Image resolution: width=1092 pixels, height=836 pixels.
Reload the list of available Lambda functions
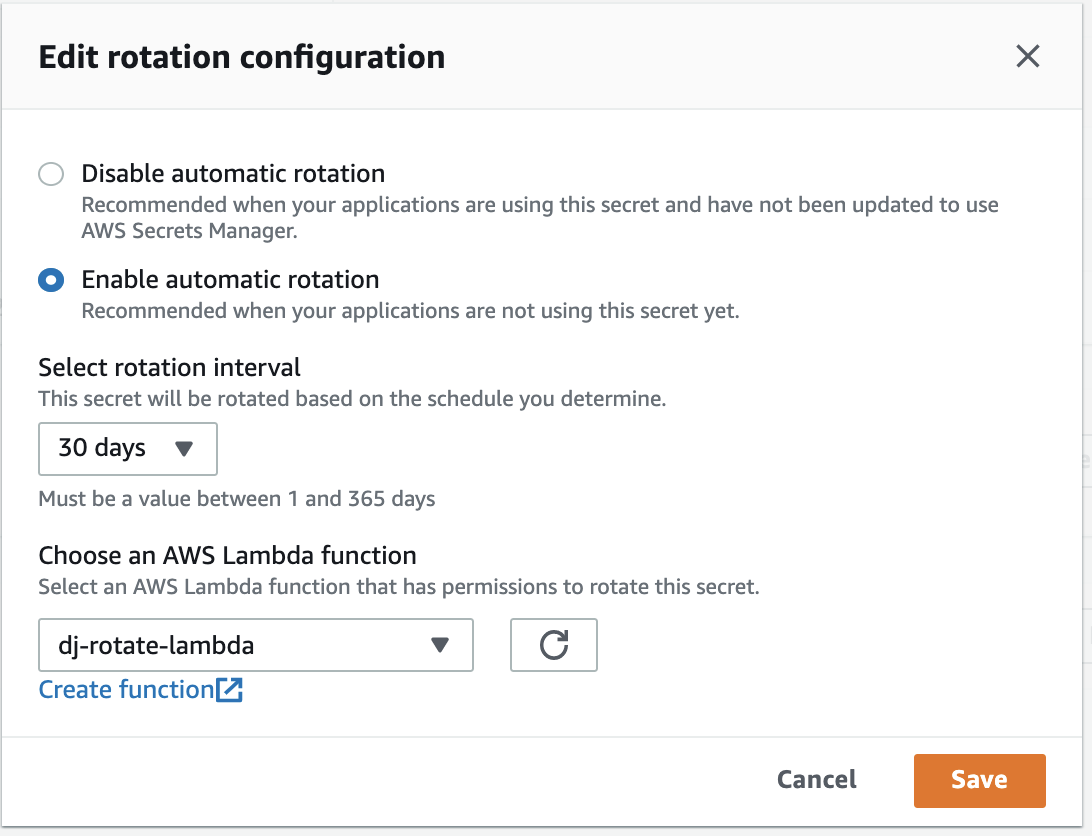553,645
